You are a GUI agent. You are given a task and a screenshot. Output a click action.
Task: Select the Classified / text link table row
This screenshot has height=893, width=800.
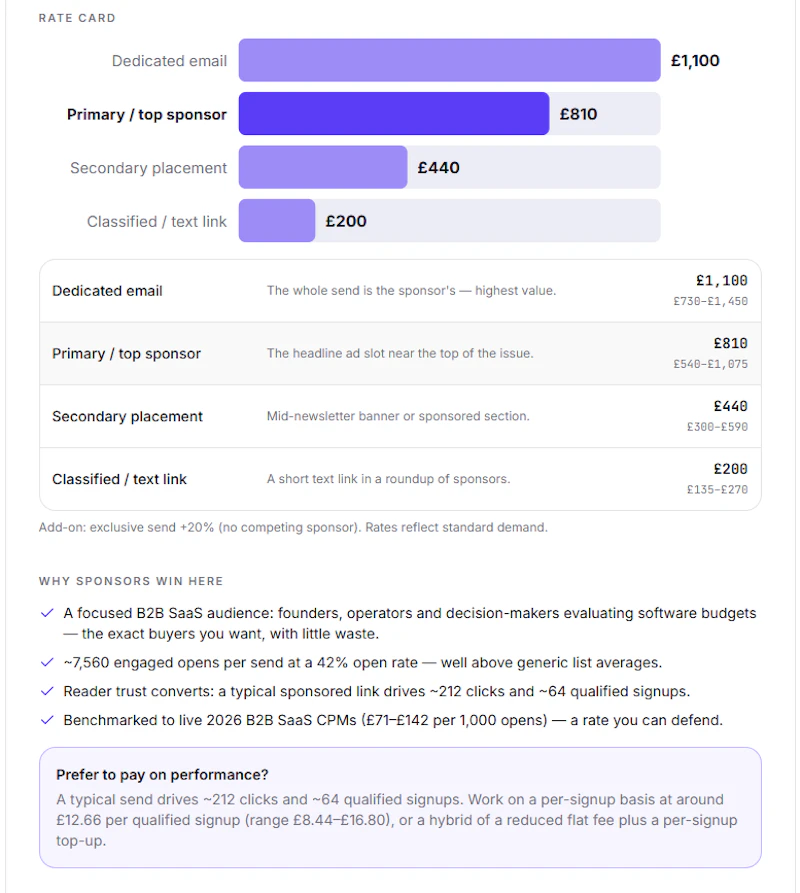coord(400,479)
